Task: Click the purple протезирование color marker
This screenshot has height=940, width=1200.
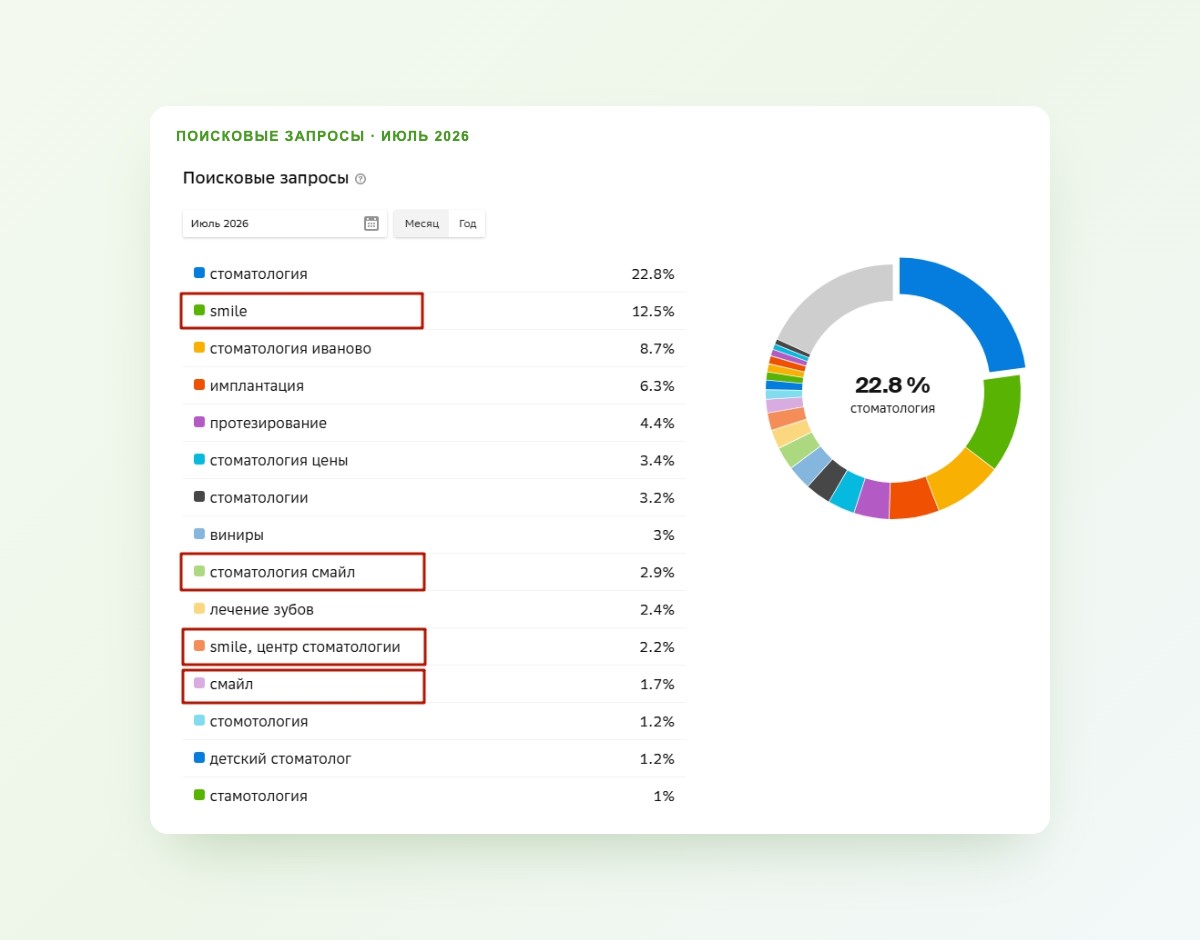Action: coord(199,422)
